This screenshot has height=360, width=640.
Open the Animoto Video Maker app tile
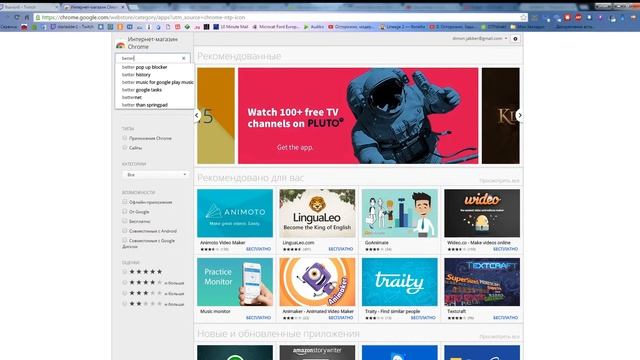pos(235,220)
